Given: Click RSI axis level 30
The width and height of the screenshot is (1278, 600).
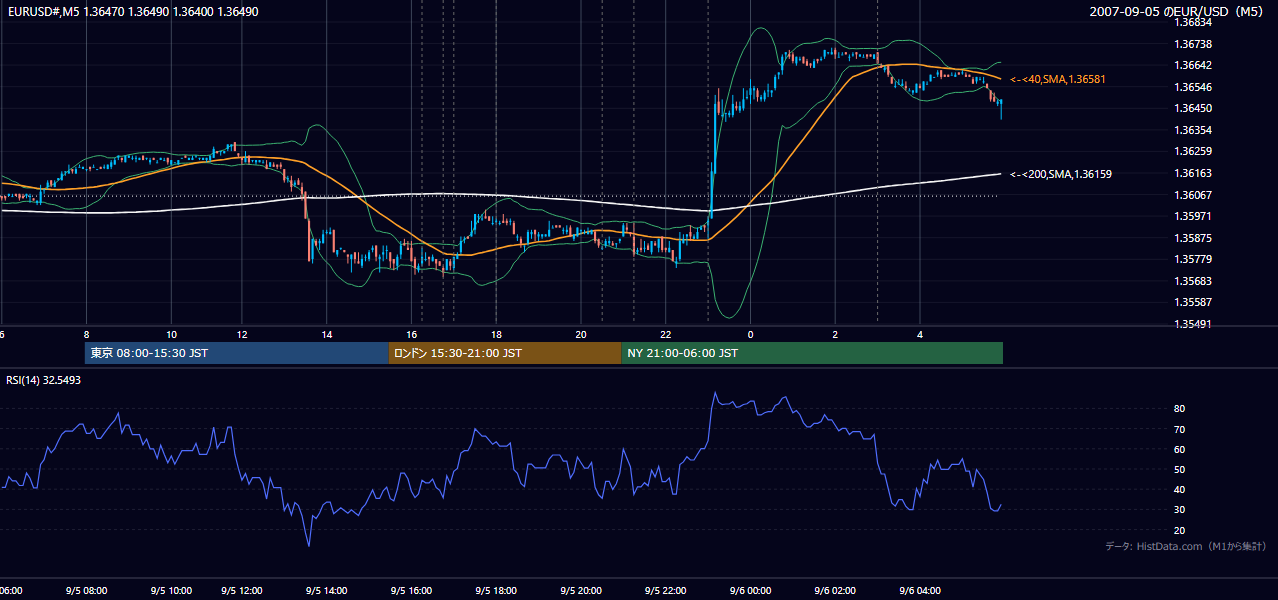Looking at the screenshot, I should pyautogui.click(x=1180, y=510).
